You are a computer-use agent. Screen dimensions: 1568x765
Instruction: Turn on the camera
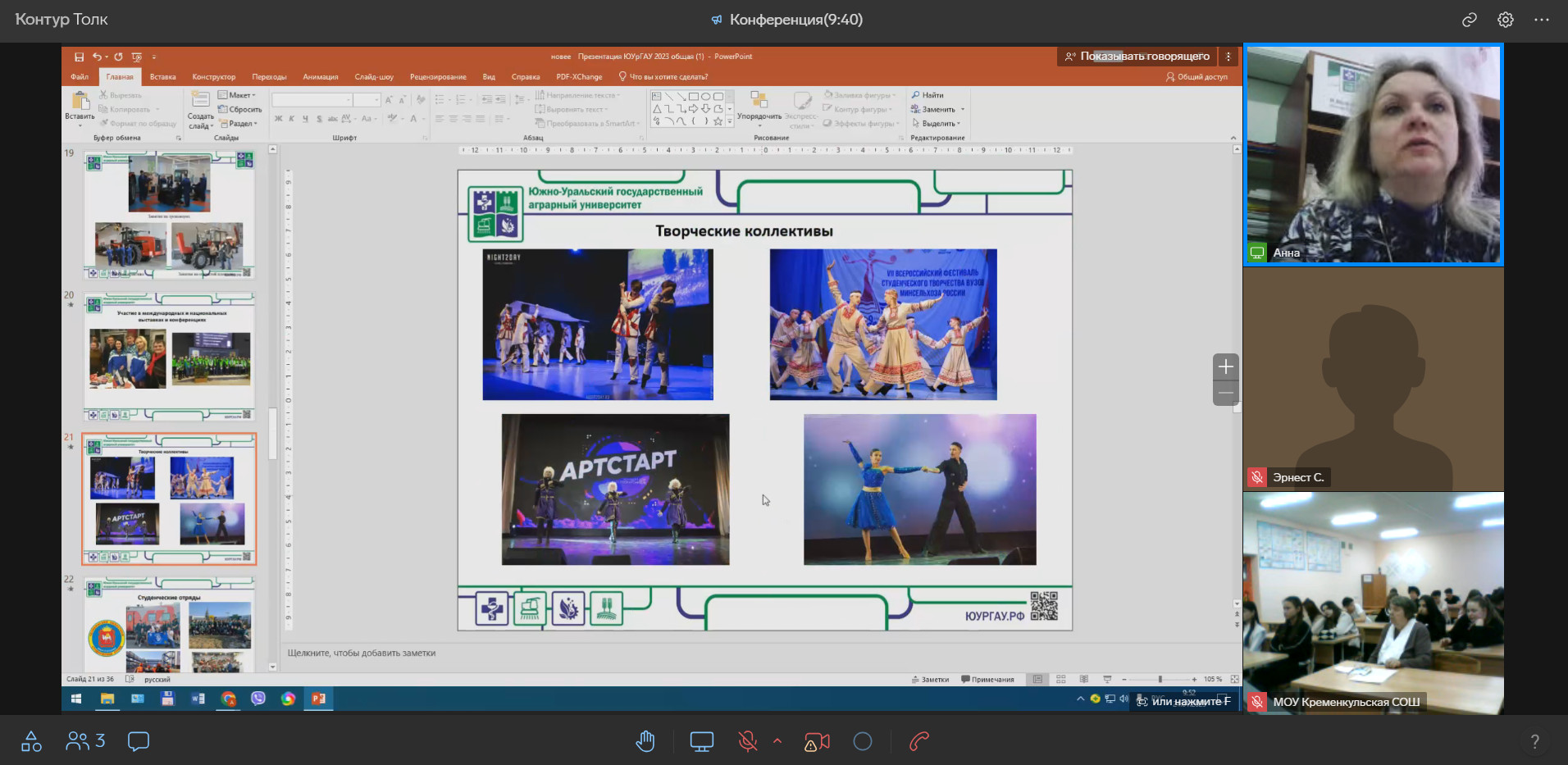(817, 742)
